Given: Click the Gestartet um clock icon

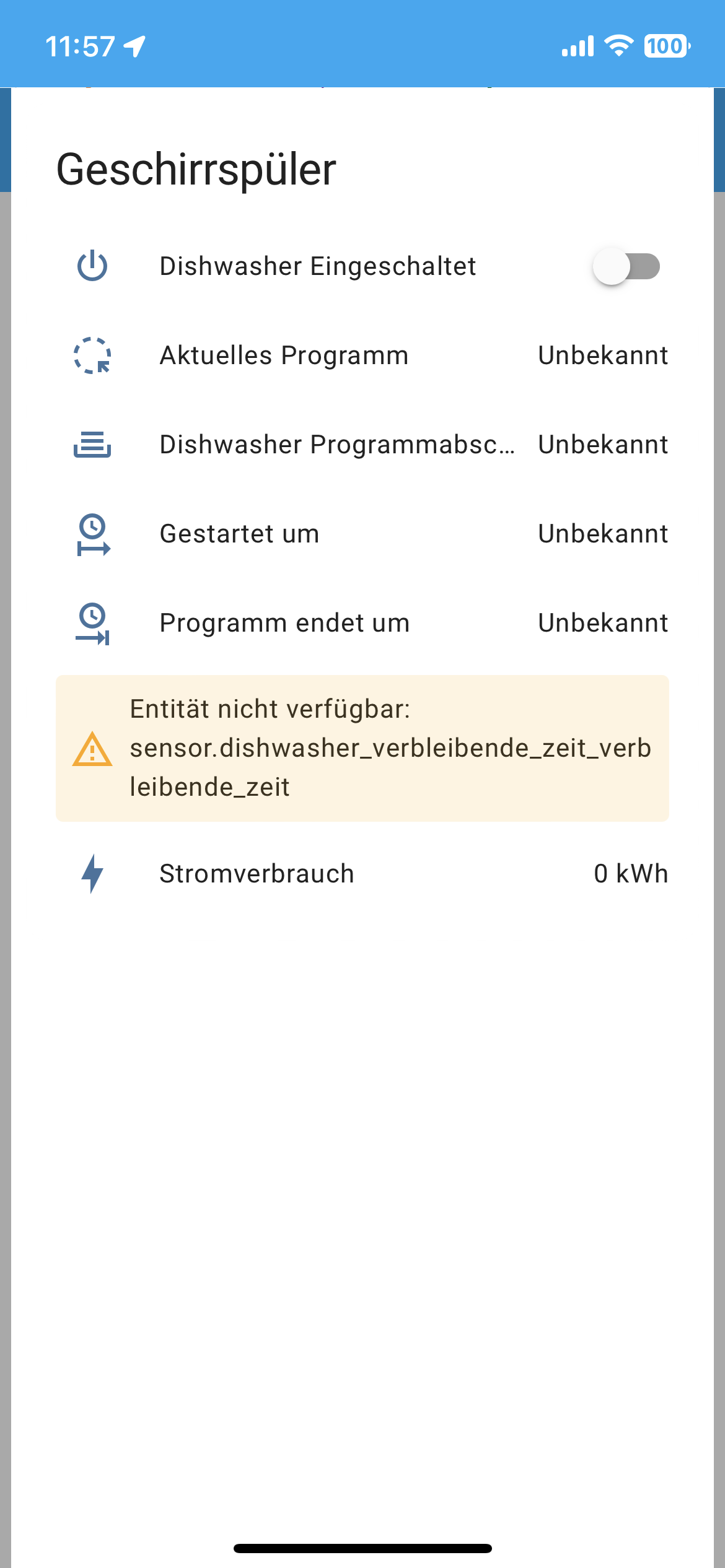Looking at the screenshot, I should coord(91,533).
